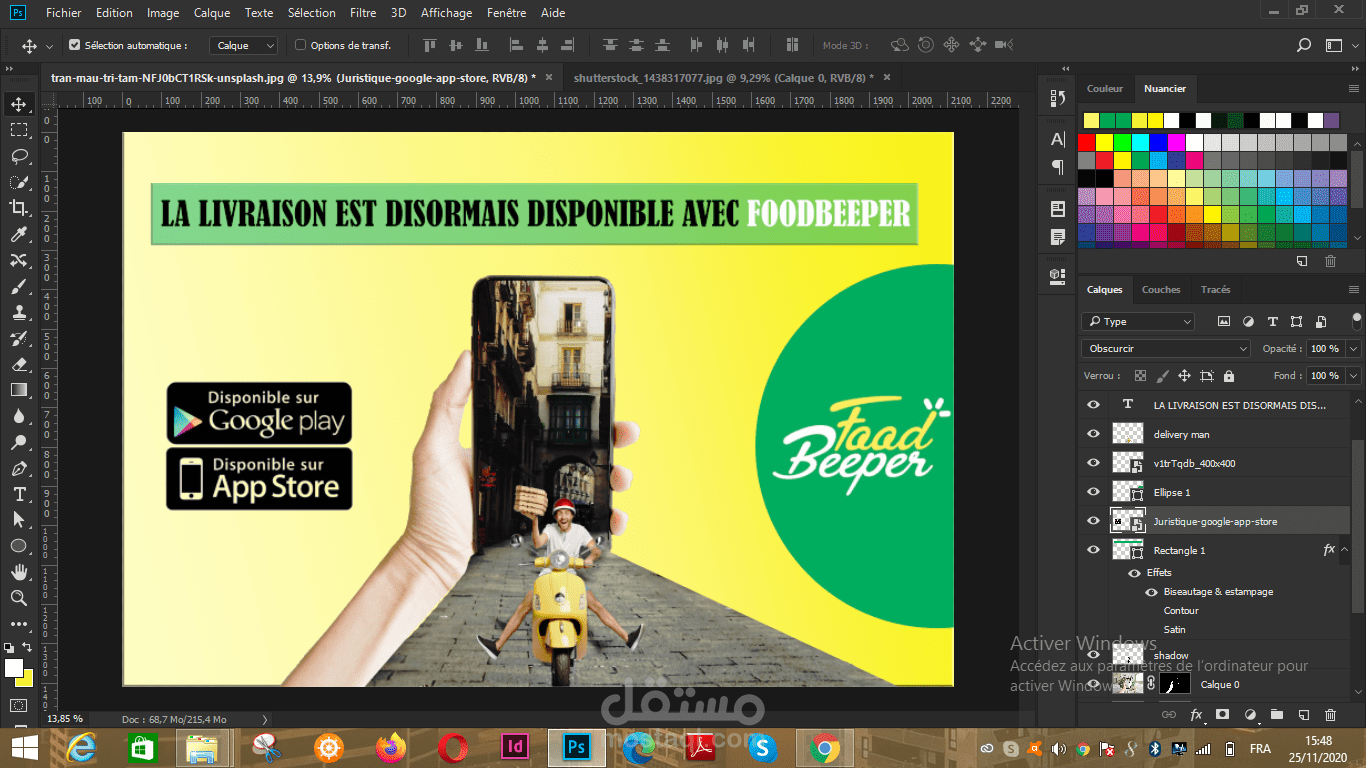The height and width of the screenshot is (768, 1366).
Task: Create a new layer
Action: (x=1303, y=715)
